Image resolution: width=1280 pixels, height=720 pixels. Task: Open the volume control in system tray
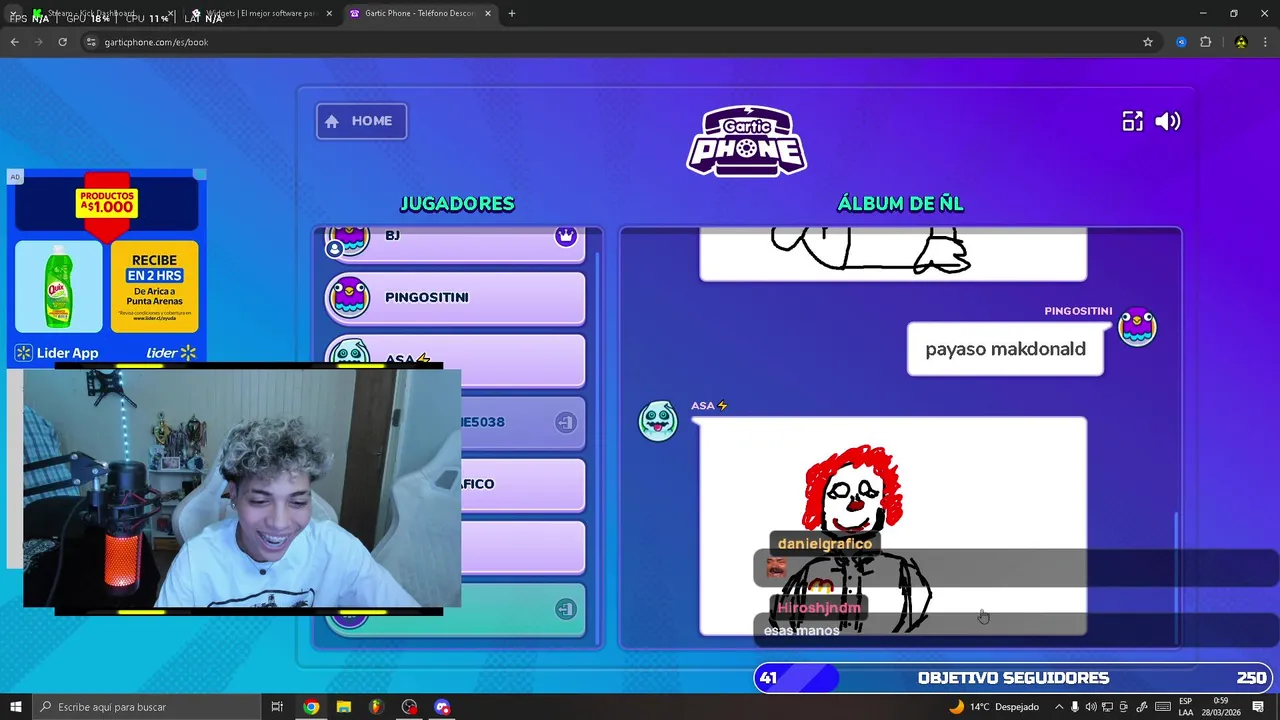[x=1091, y=707]
